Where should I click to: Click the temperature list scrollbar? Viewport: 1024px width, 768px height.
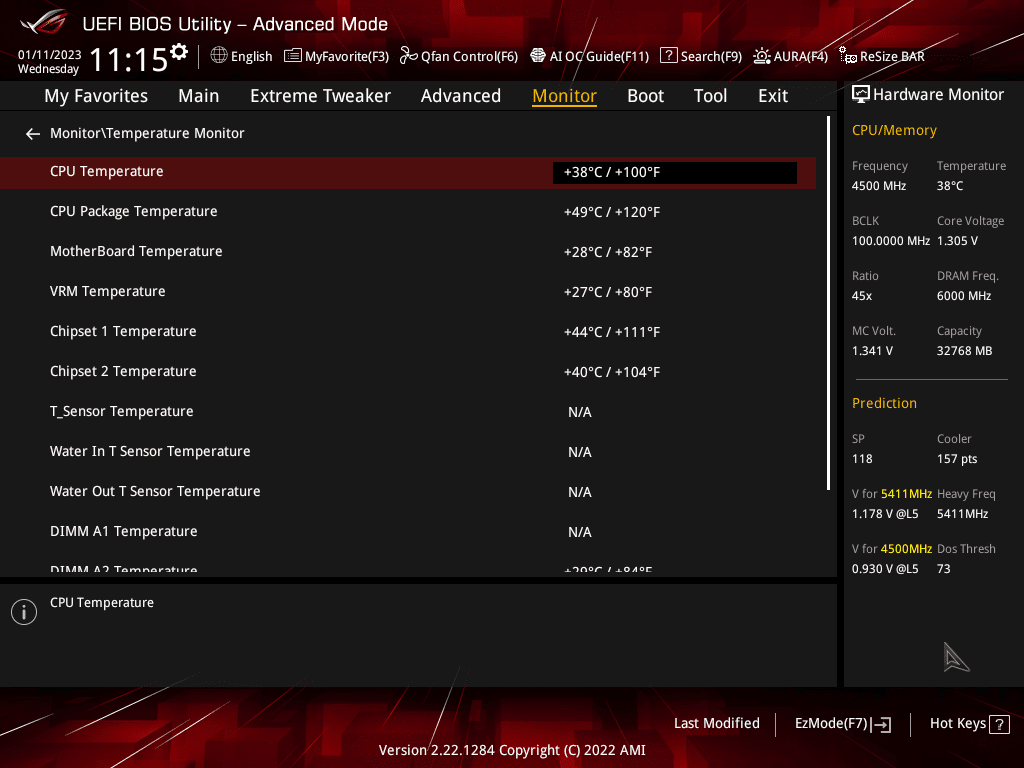828,303
